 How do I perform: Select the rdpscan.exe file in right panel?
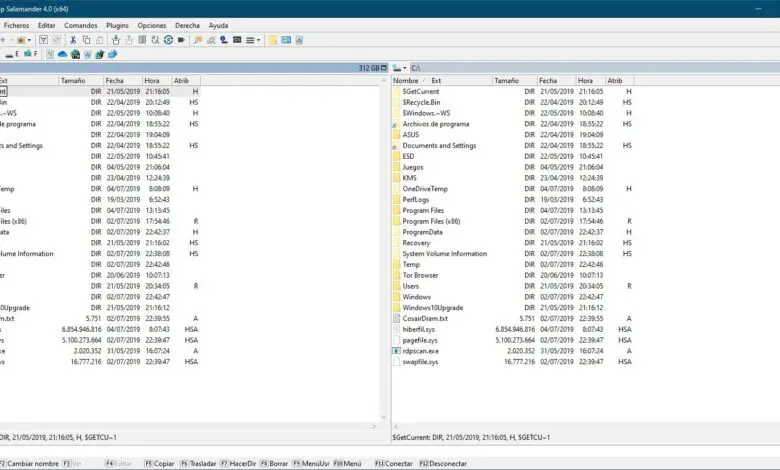point(420,351)
